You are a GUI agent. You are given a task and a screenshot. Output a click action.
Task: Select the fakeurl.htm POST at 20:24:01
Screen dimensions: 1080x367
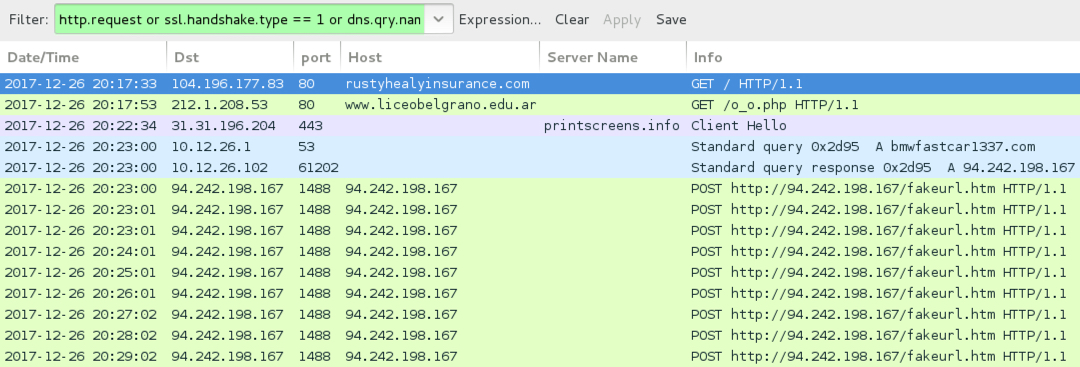540,251
